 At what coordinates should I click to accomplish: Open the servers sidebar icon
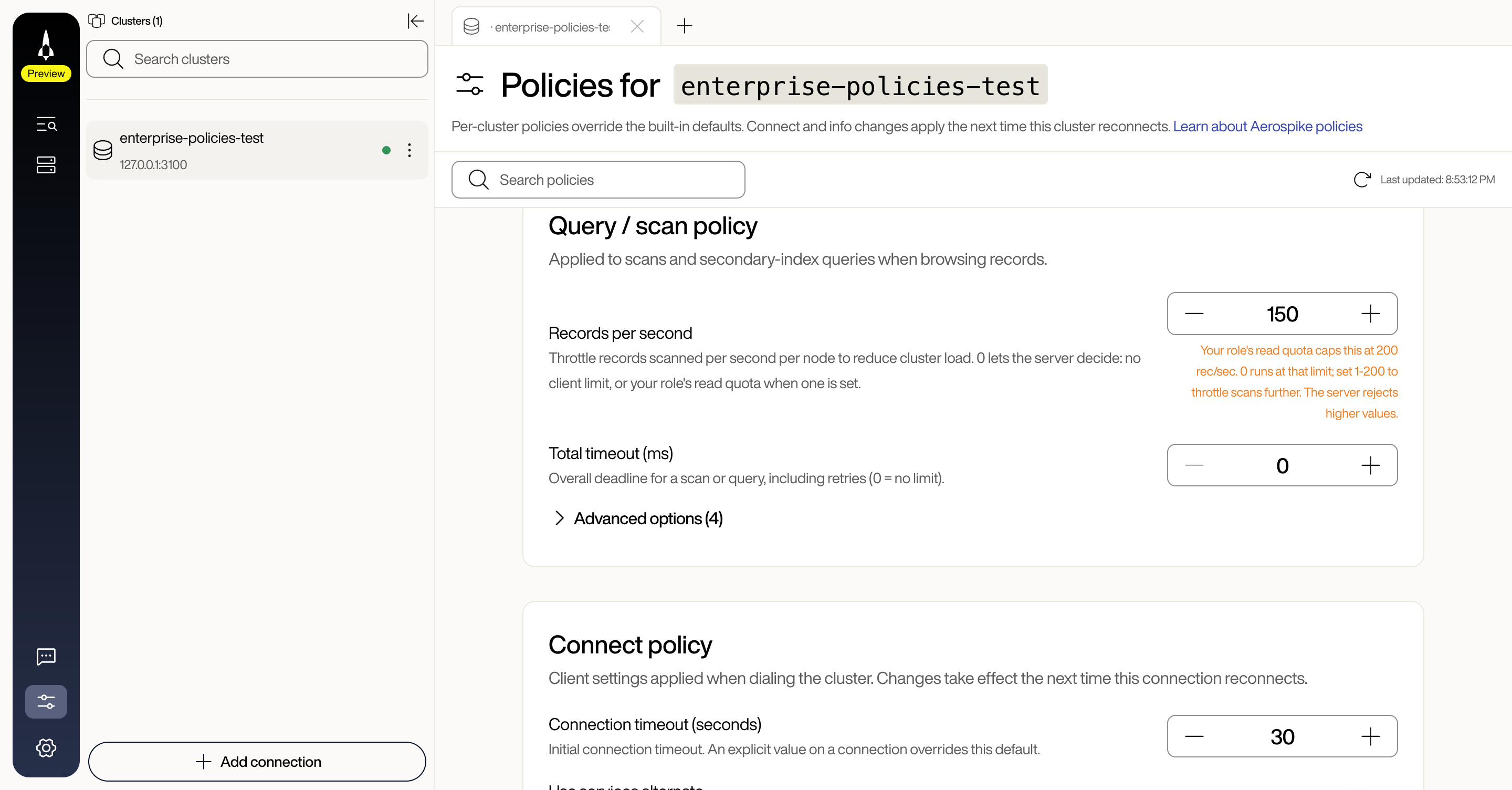[x=46, y=165]
